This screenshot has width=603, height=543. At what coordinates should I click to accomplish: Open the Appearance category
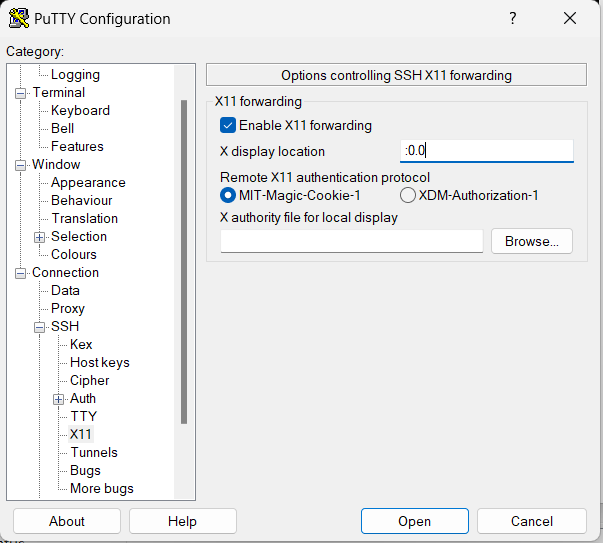click(x=88, y=183)
